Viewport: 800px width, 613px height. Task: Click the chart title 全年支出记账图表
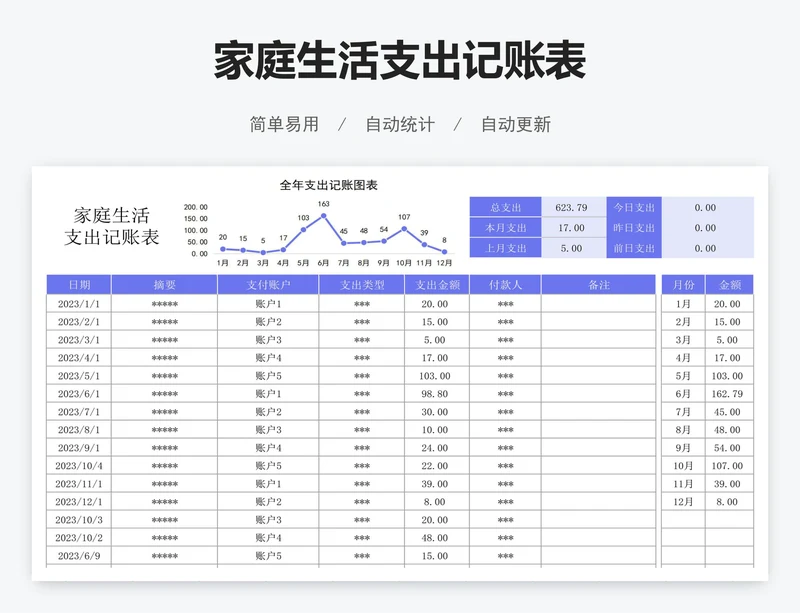(329, 185)
